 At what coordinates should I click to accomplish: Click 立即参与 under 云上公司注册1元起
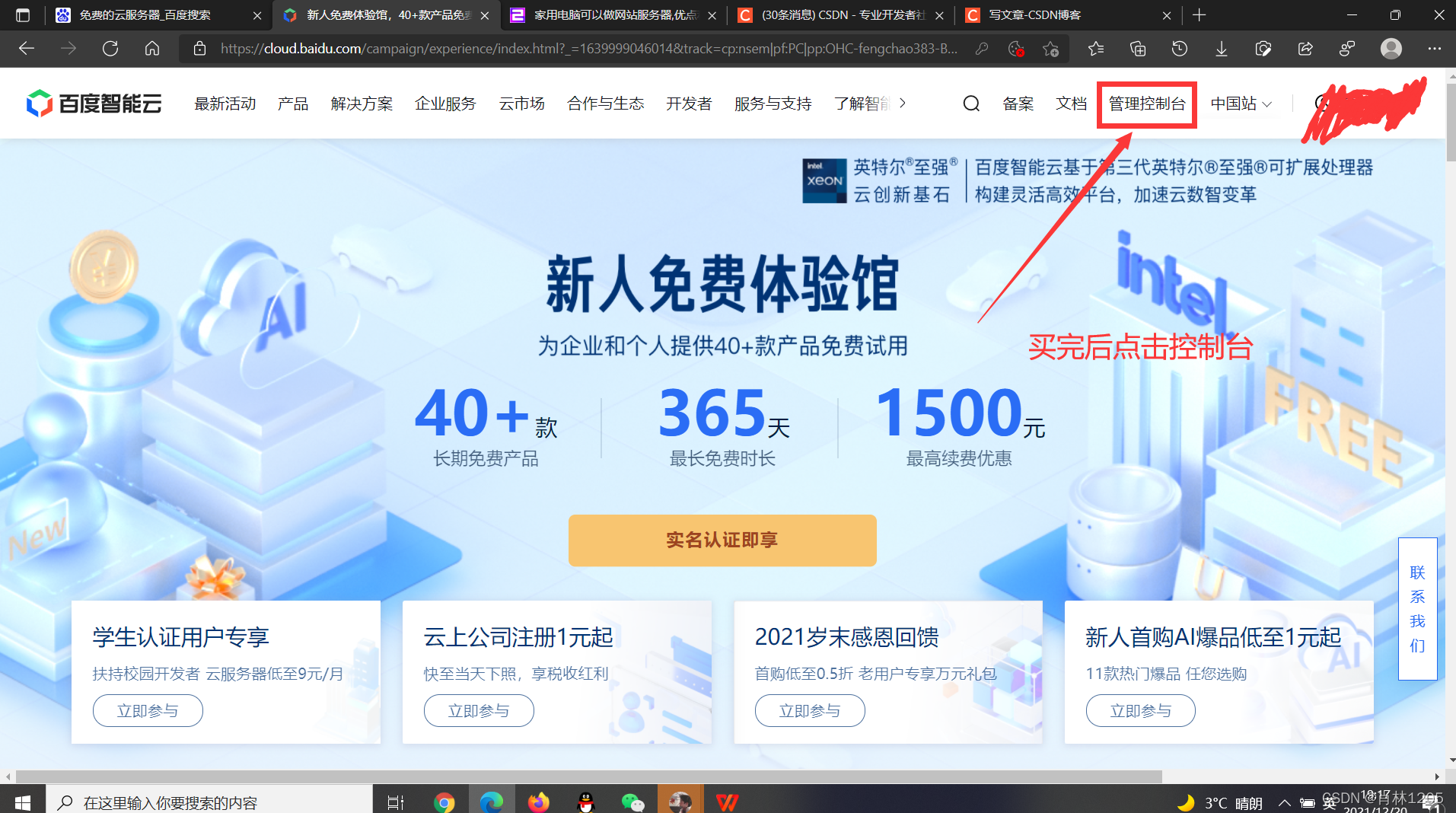(479, 710)
